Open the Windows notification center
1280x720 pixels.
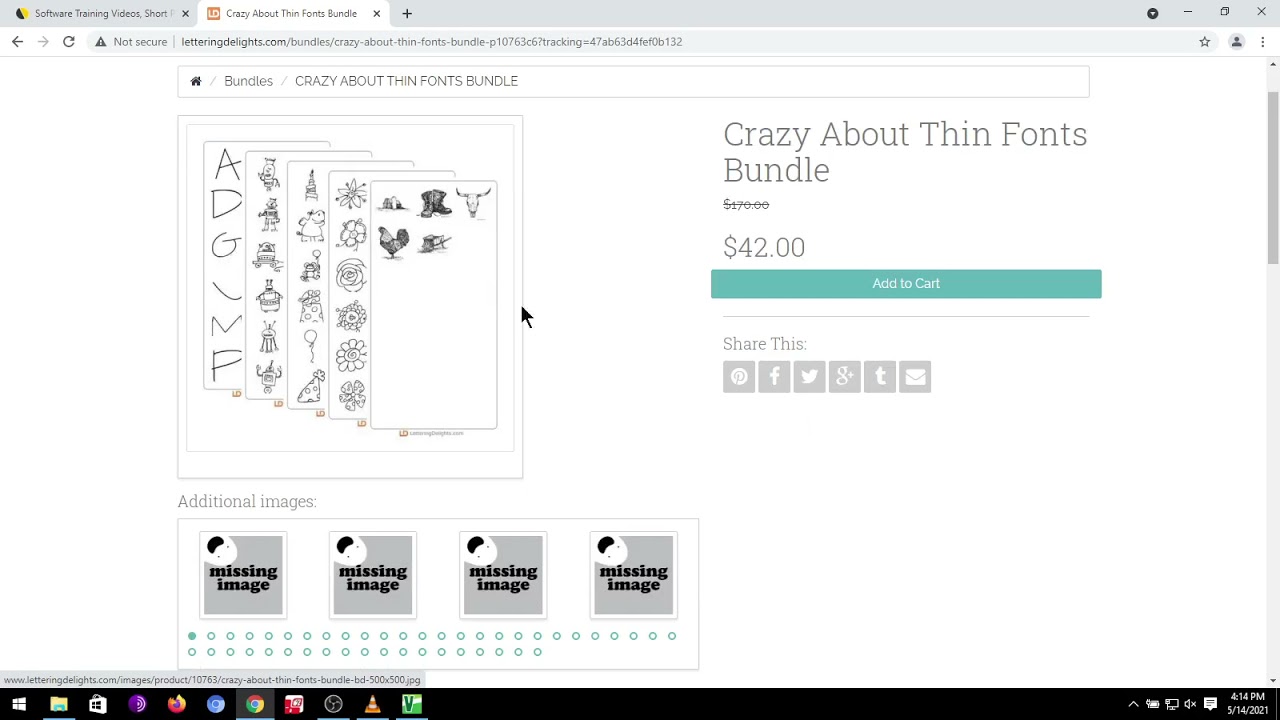[1210, 705]
